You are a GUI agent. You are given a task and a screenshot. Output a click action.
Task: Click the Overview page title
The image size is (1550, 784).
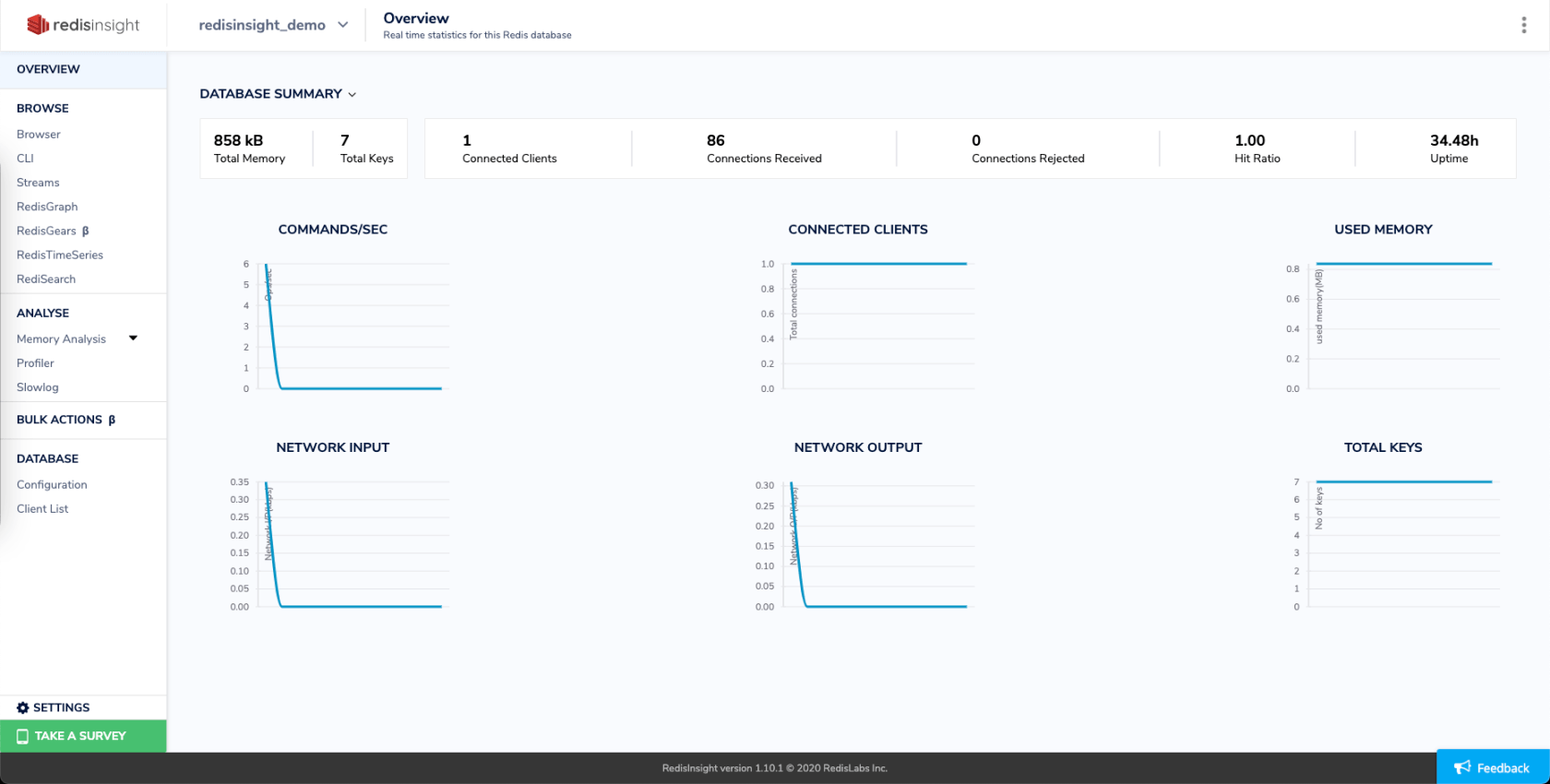(x=416, y=18)
